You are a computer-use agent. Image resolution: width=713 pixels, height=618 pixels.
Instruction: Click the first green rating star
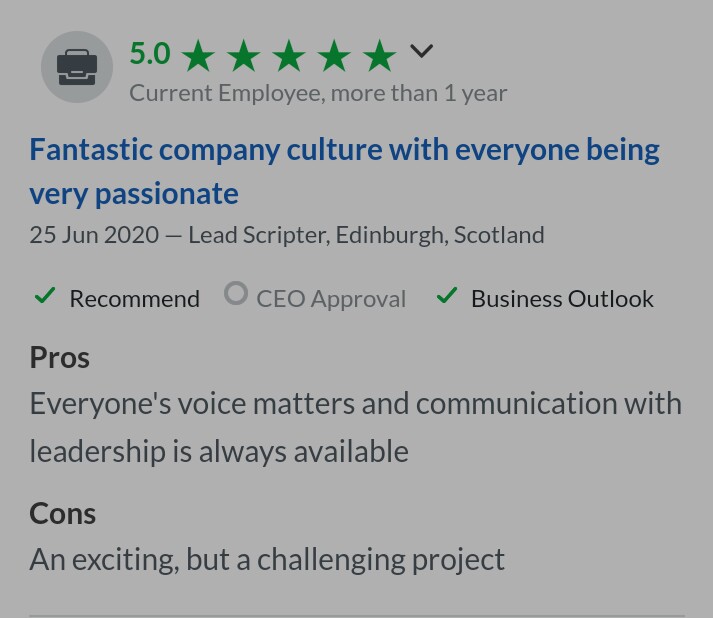pyautogui.click(x=199, y=56)
